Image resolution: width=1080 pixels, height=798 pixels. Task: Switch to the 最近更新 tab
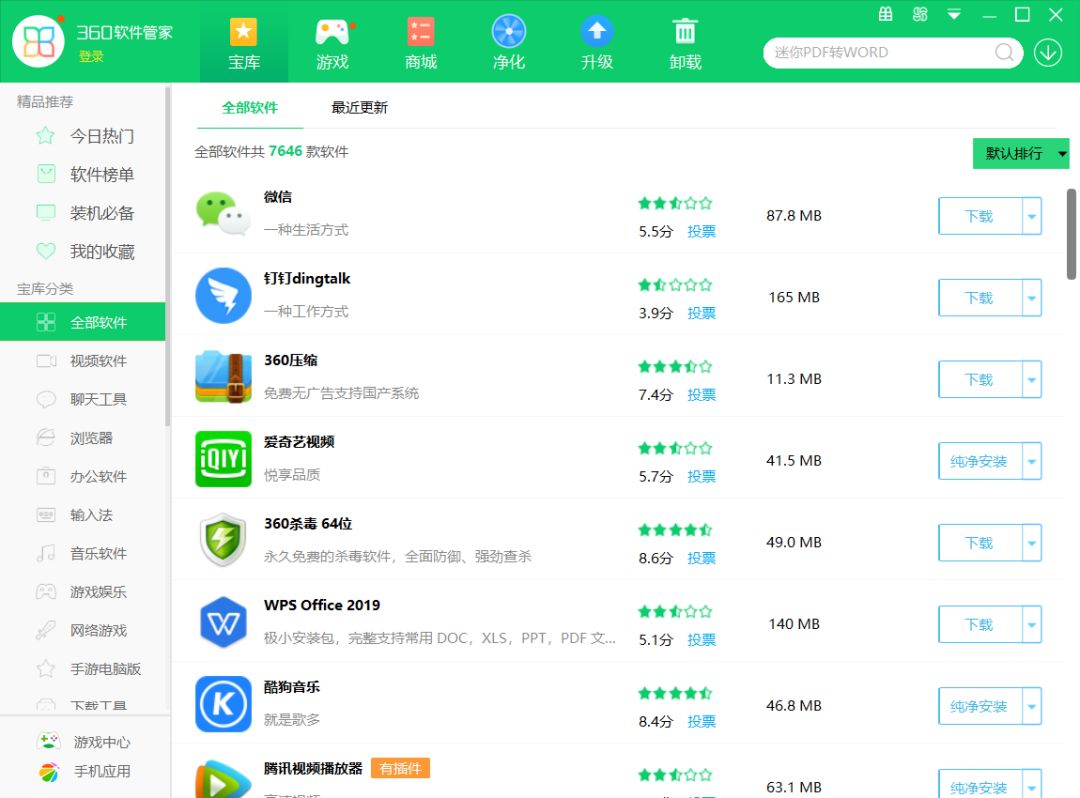coord(360,108)
